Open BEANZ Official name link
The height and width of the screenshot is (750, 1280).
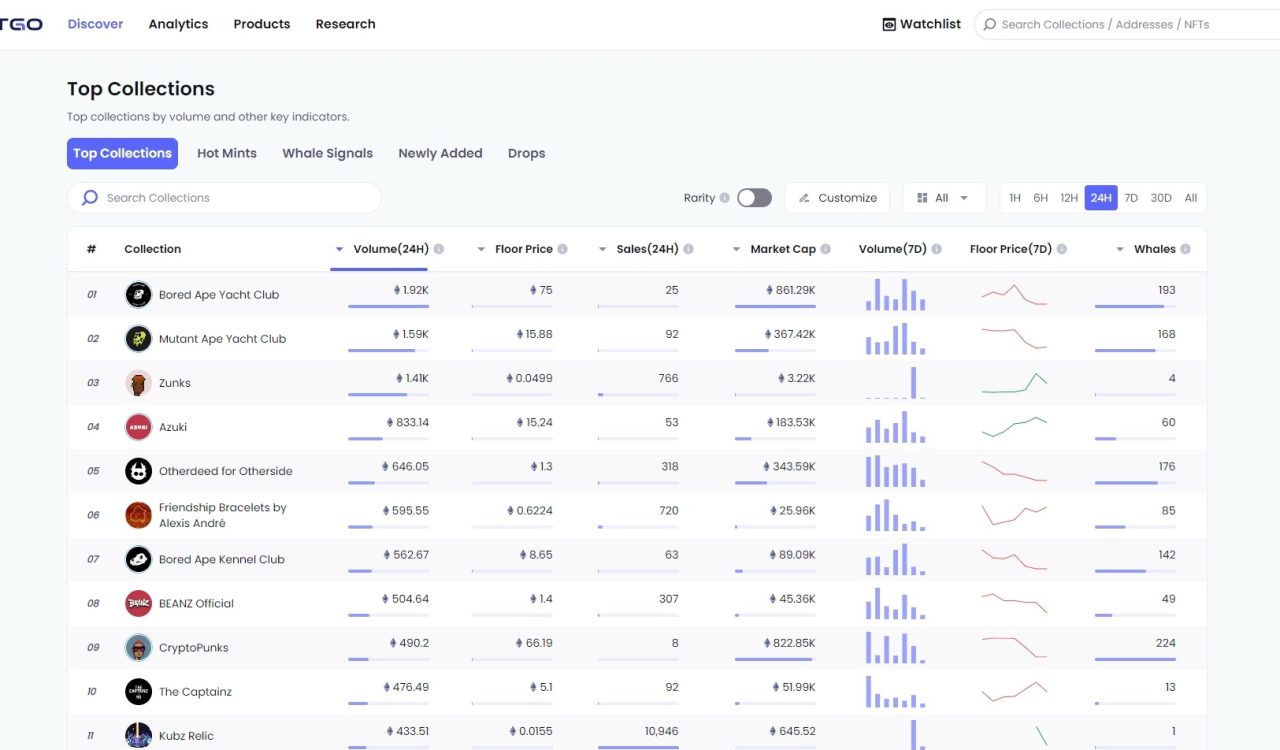tap(196, 603)
